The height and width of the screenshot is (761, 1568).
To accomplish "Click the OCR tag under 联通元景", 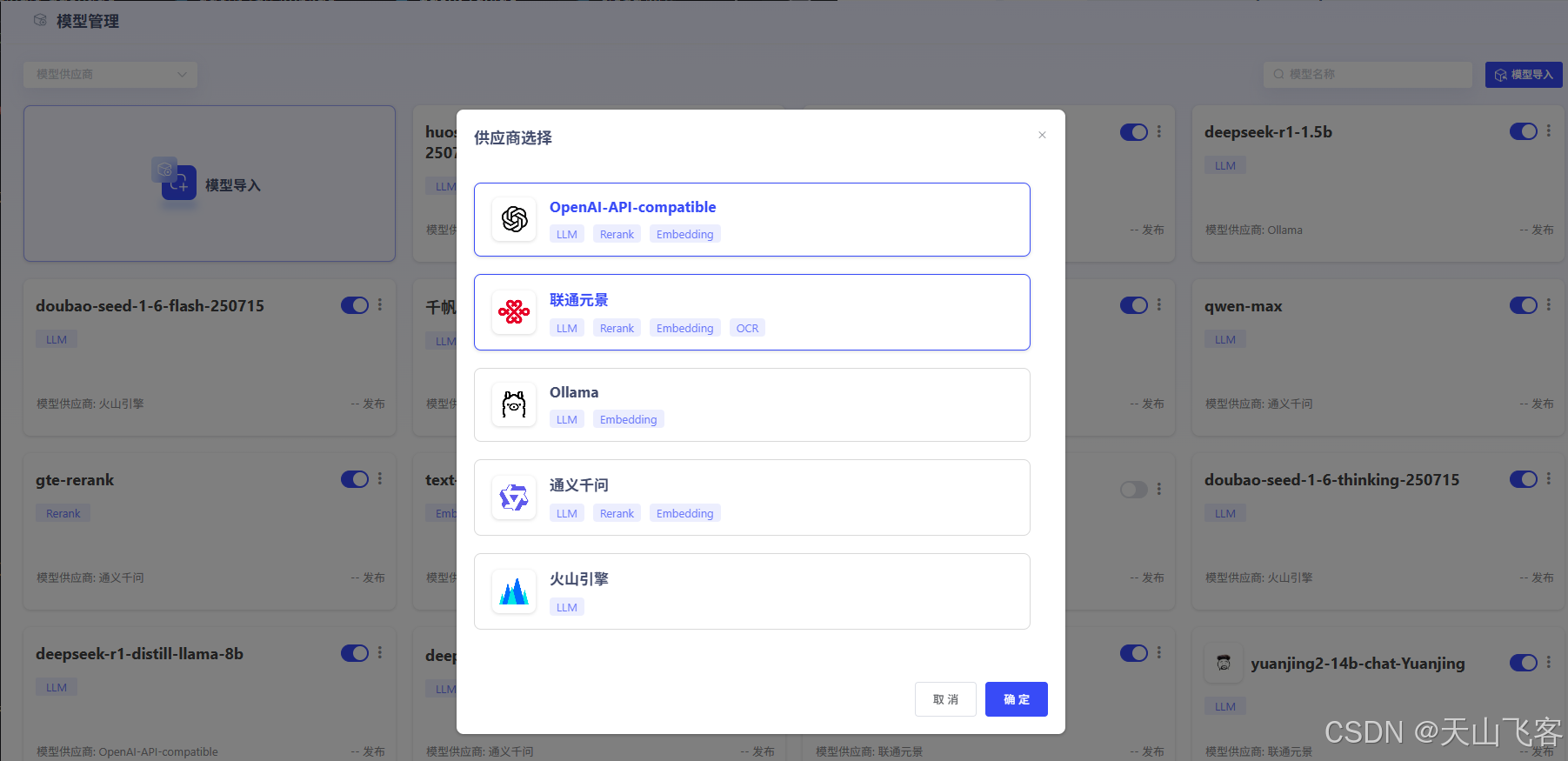I will (747, 328).
